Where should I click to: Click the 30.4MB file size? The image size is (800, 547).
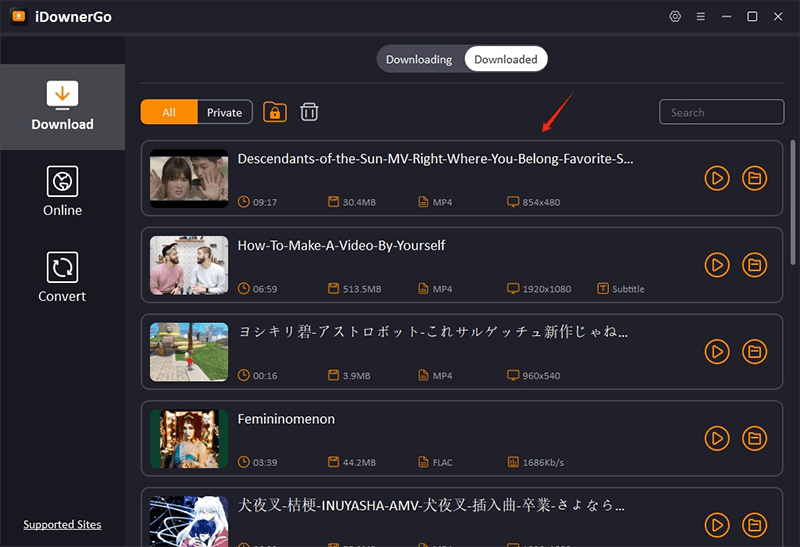[x=359, y=202]
